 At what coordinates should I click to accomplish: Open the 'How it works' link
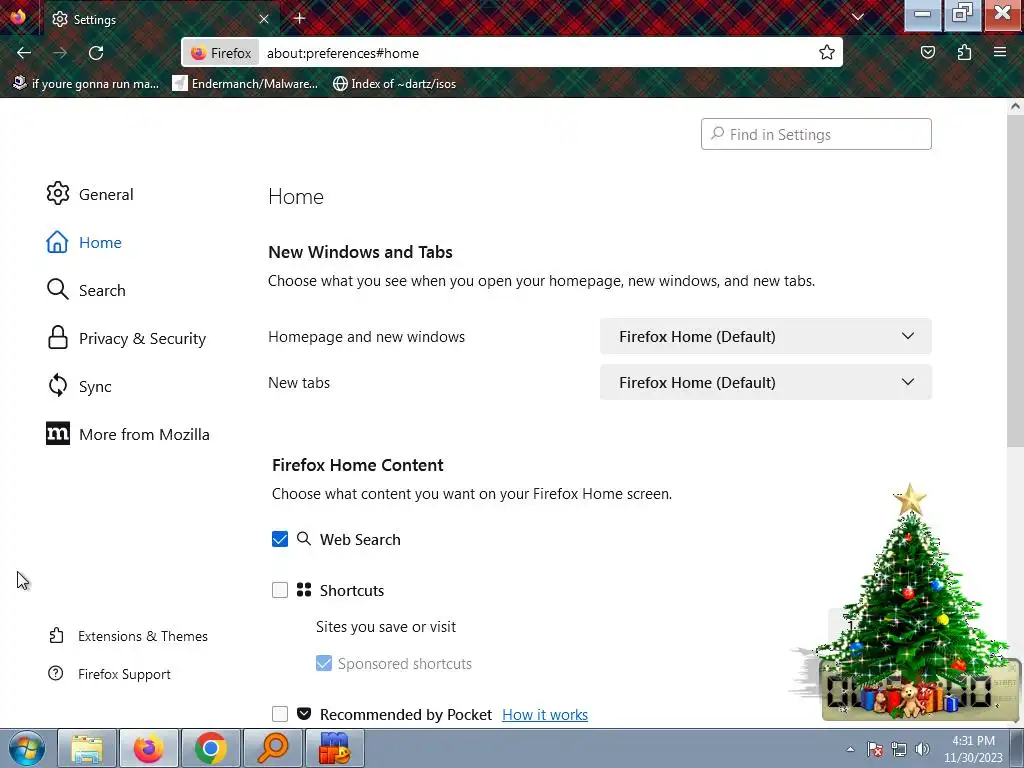pyautogui.click(x=545, y=714)
